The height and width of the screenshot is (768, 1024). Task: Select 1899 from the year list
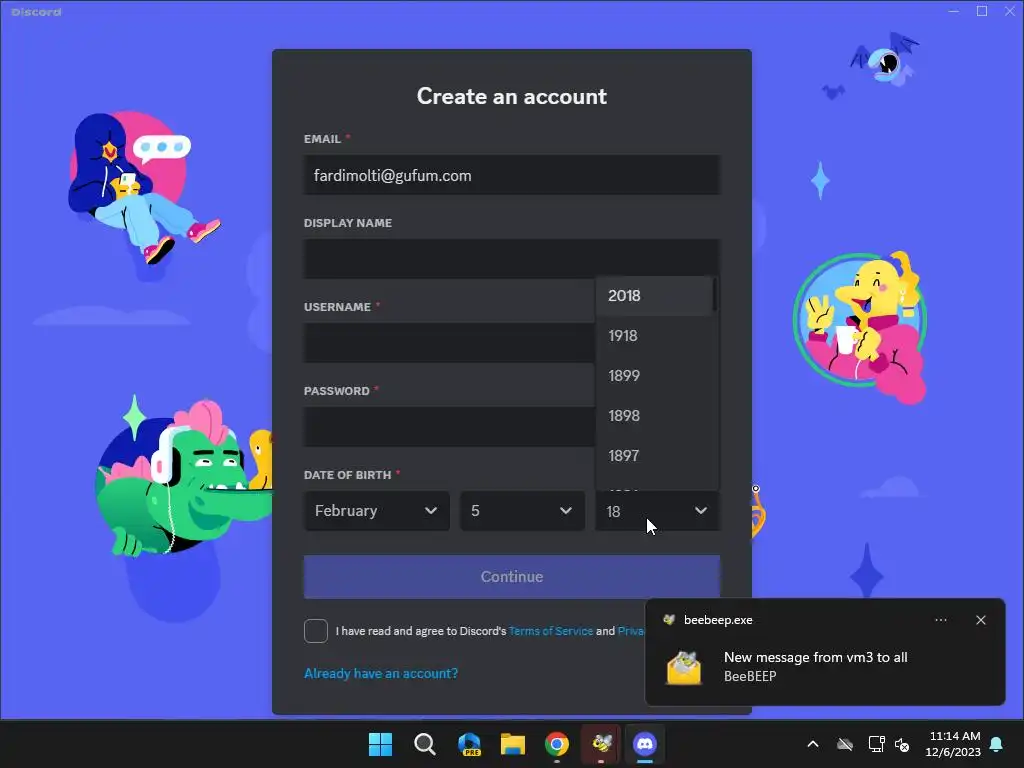654,376
